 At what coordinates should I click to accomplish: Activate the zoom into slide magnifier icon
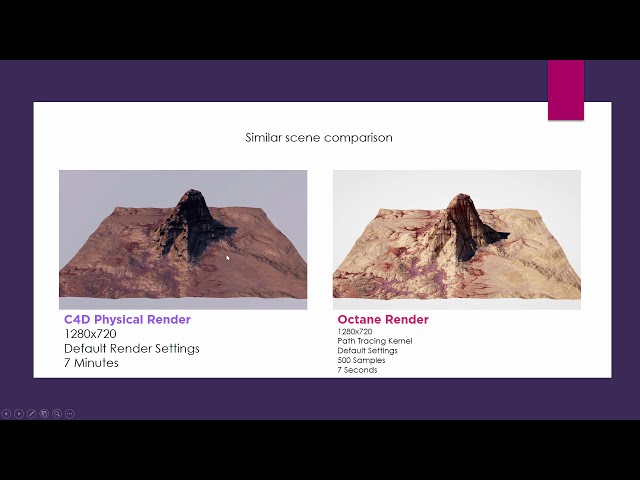point(57,413)
